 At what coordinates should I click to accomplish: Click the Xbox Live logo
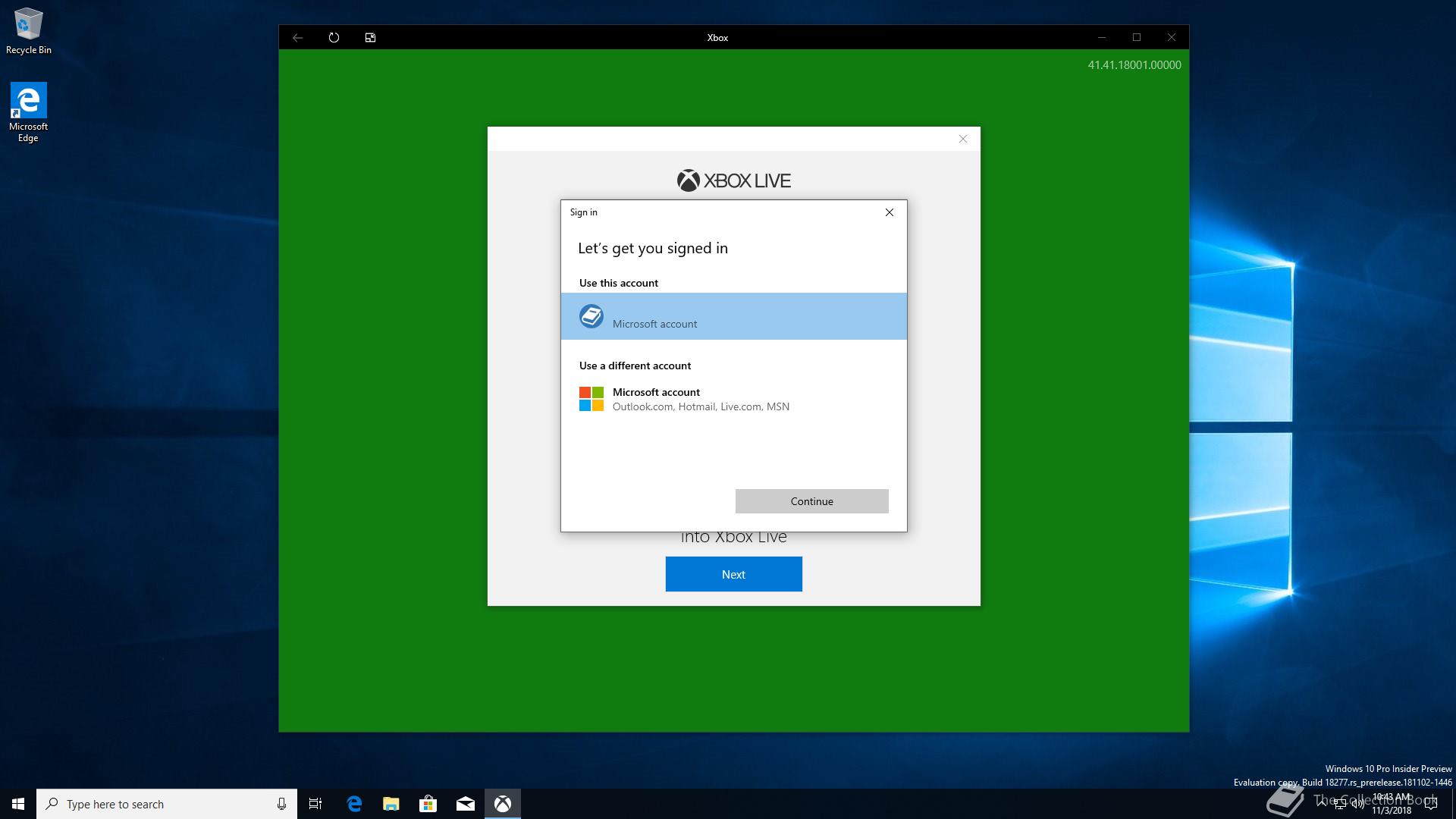click(x=733, y=180)
